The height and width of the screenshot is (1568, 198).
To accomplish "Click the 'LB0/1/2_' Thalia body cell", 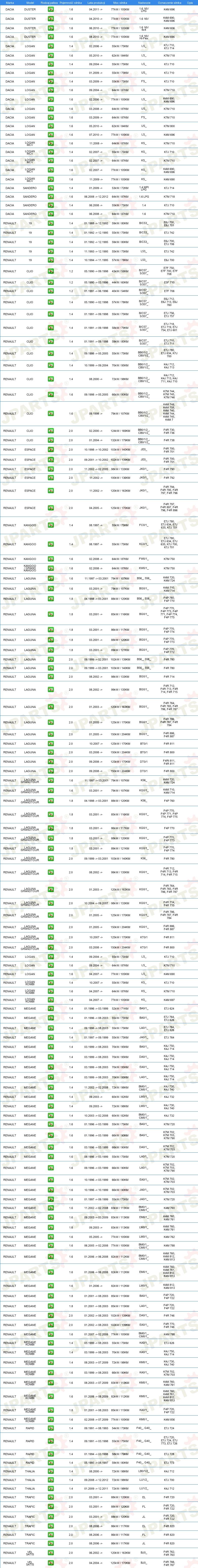I will coord(144,1471).
